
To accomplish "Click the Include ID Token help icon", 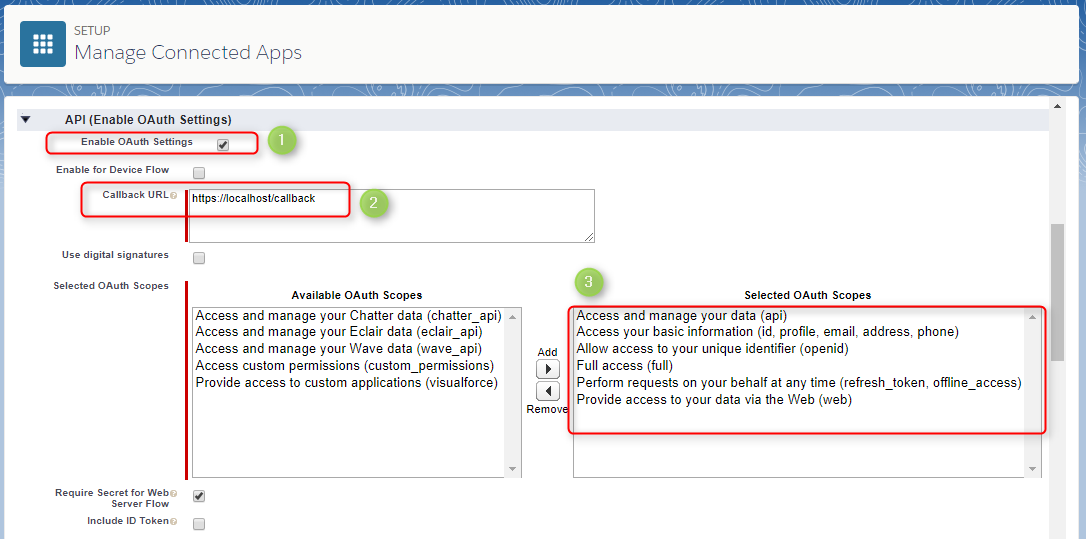I will tap(173, 522).
